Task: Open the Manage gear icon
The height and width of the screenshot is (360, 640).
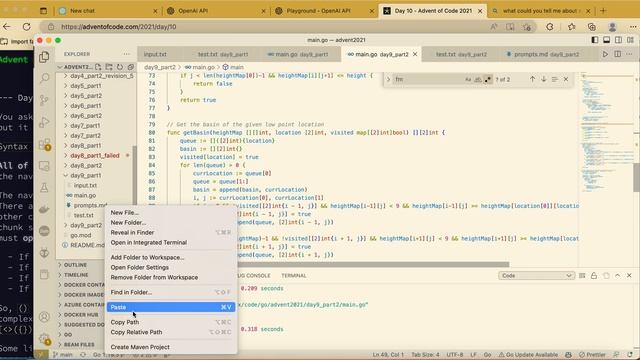Action: (x=44, y=338)
